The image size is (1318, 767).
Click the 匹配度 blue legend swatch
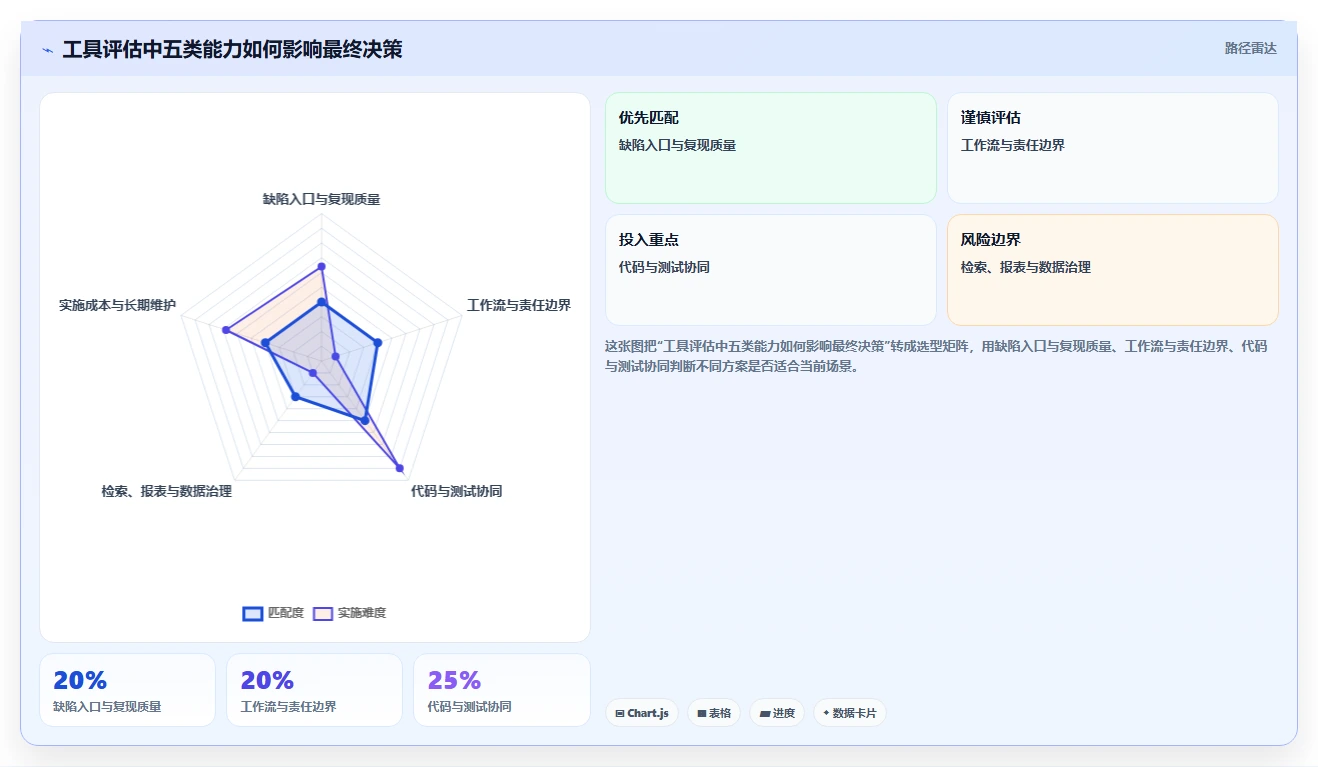pyautogui.click(x=253, y=613)
